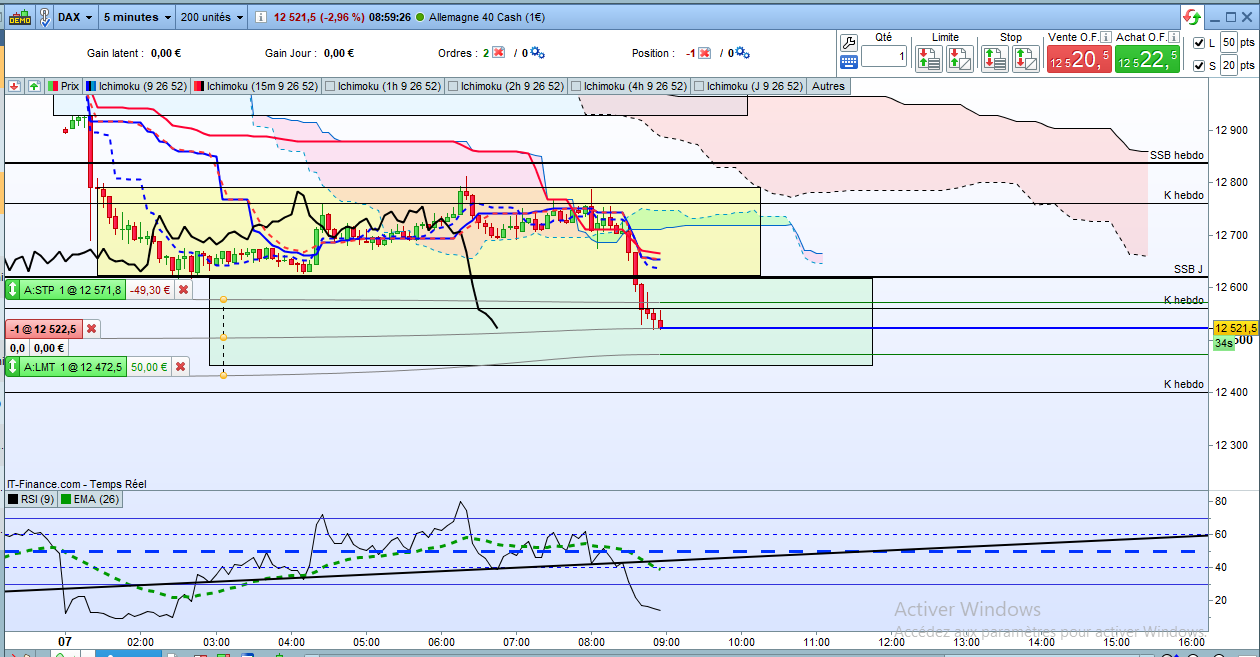Cancel the A:STP stop order with X
This screenshot has height=657, width=1260.
click(182, 290)
